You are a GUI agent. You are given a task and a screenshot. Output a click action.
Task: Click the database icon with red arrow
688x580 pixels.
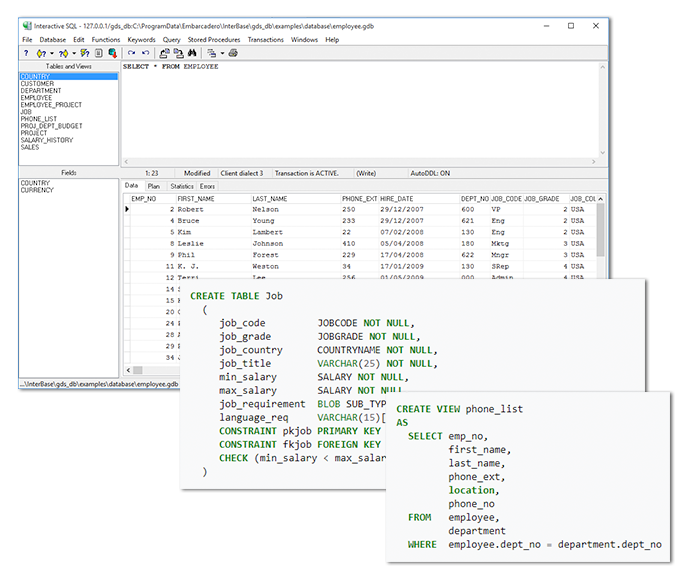113,53
